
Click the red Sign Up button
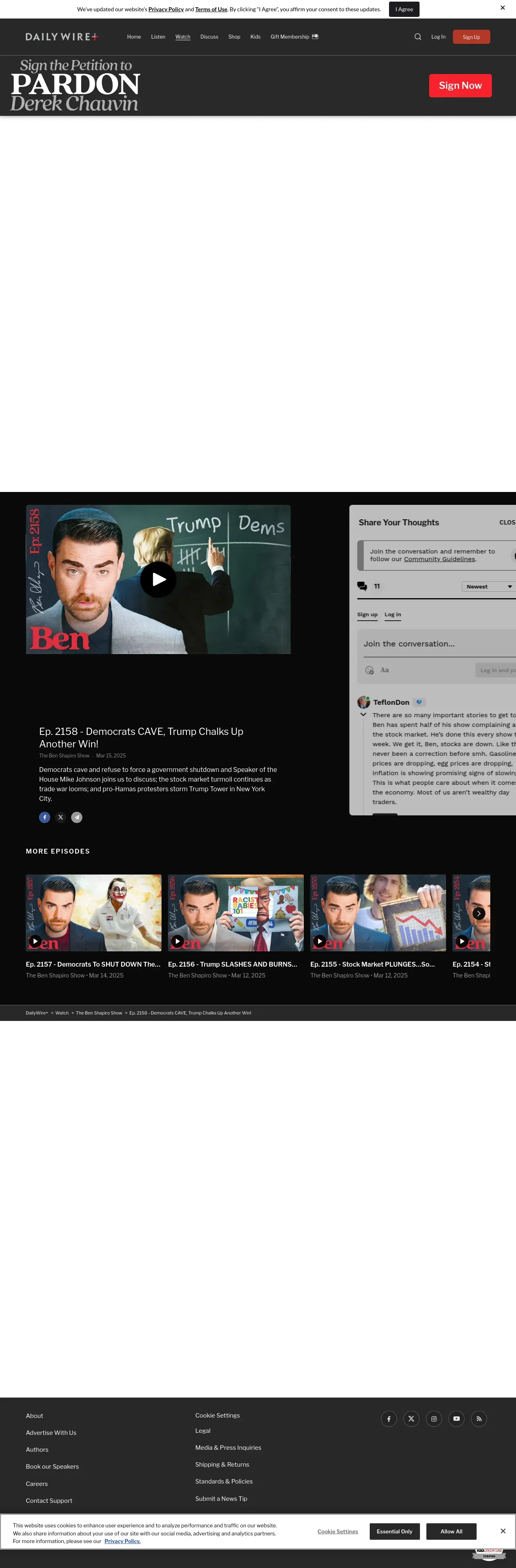pyautogui.click(x=471, y=37)
